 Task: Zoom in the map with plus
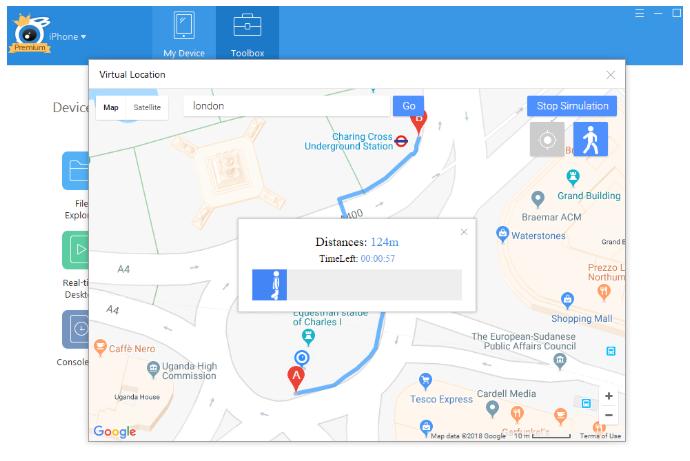pos(609,396)
